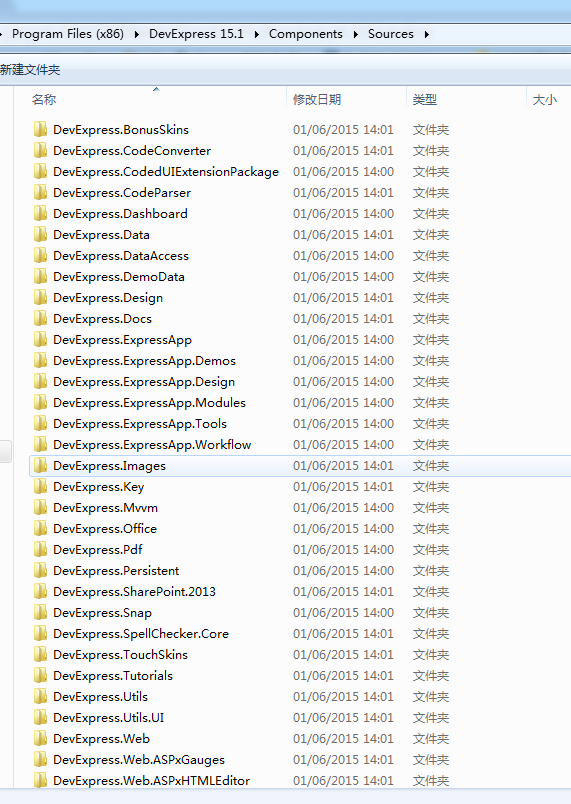
Task: Click the DevExpress.Images folder icon
Action: click(x=40, y=466)
